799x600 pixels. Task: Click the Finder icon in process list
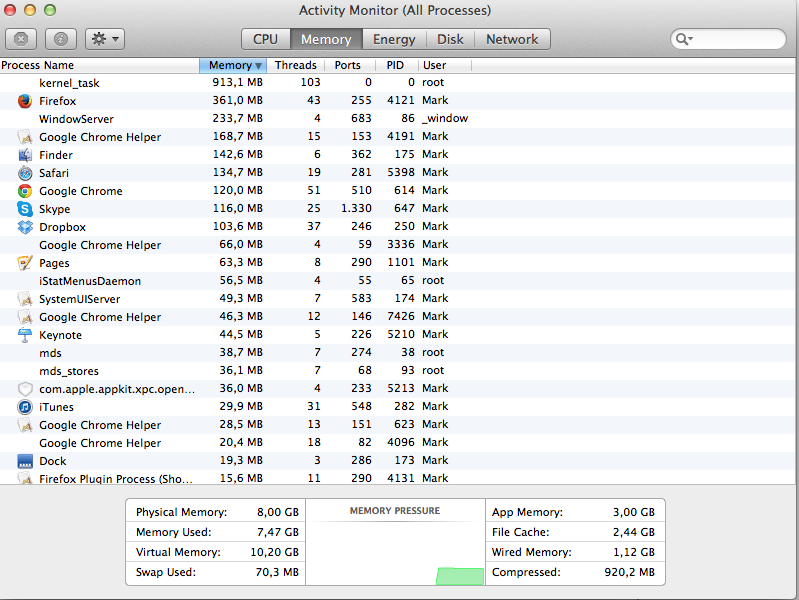click(25, 155)
